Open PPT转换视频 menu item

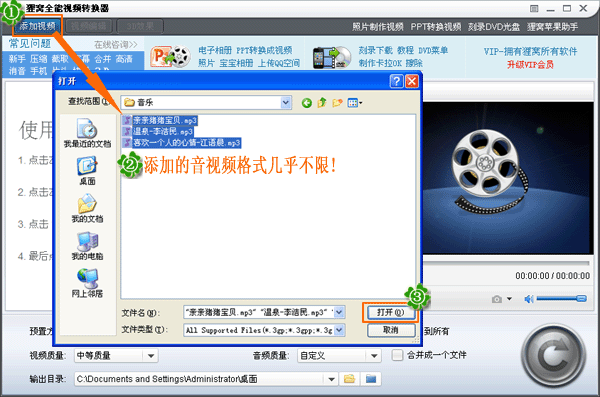436,27
